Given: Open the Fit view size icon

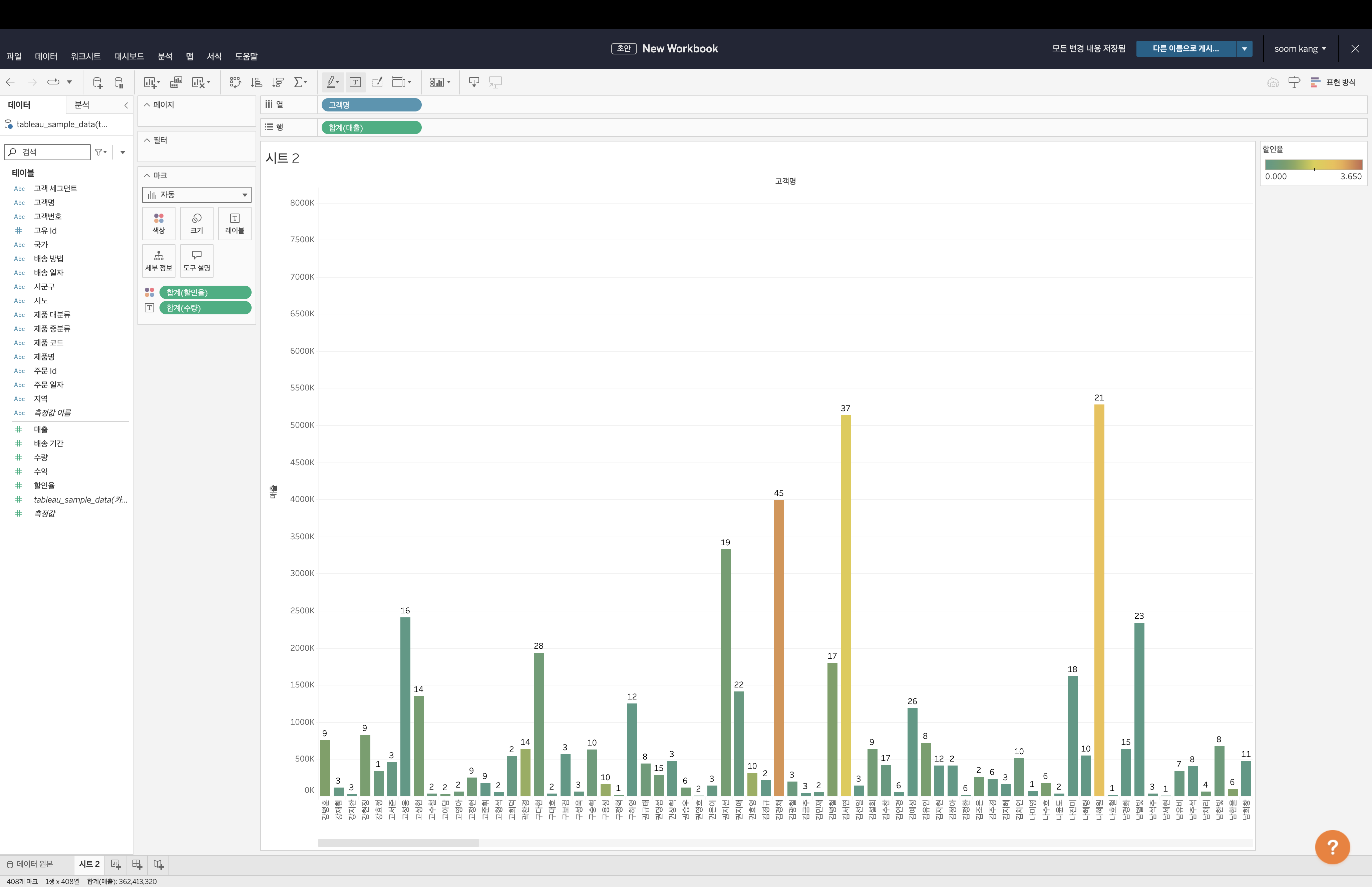Looking at the screenshot, I should pyautogui.click(x=398, y=82).
